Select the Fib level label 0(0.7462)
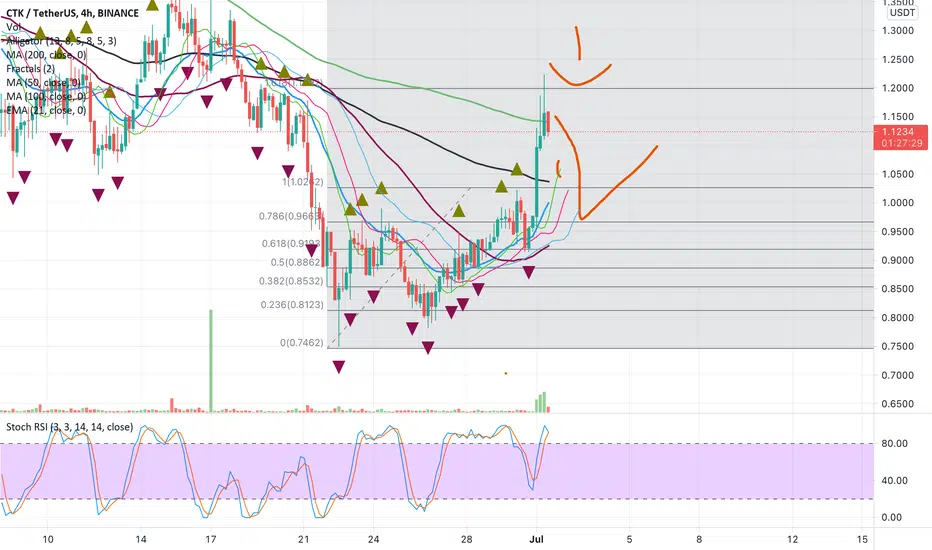 tap(302, 343)
